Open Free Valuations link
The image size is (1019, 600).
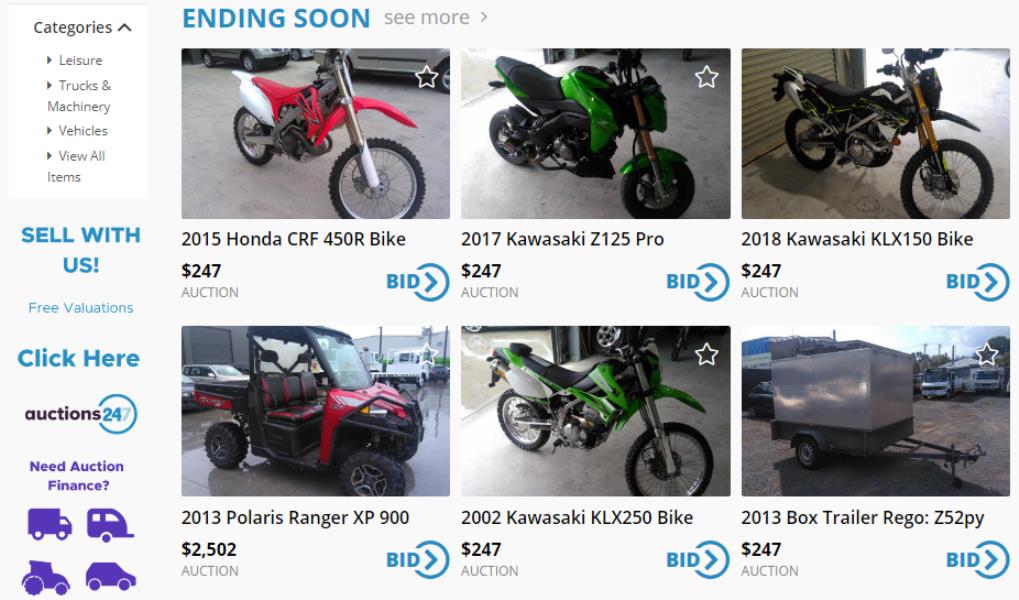[x=81, y=307]
